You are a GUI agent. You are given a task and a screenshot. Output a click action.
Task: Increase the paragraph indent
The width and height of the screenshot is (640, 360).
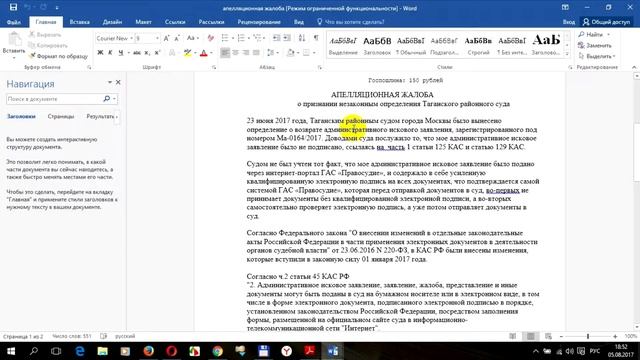coord(287,38)
